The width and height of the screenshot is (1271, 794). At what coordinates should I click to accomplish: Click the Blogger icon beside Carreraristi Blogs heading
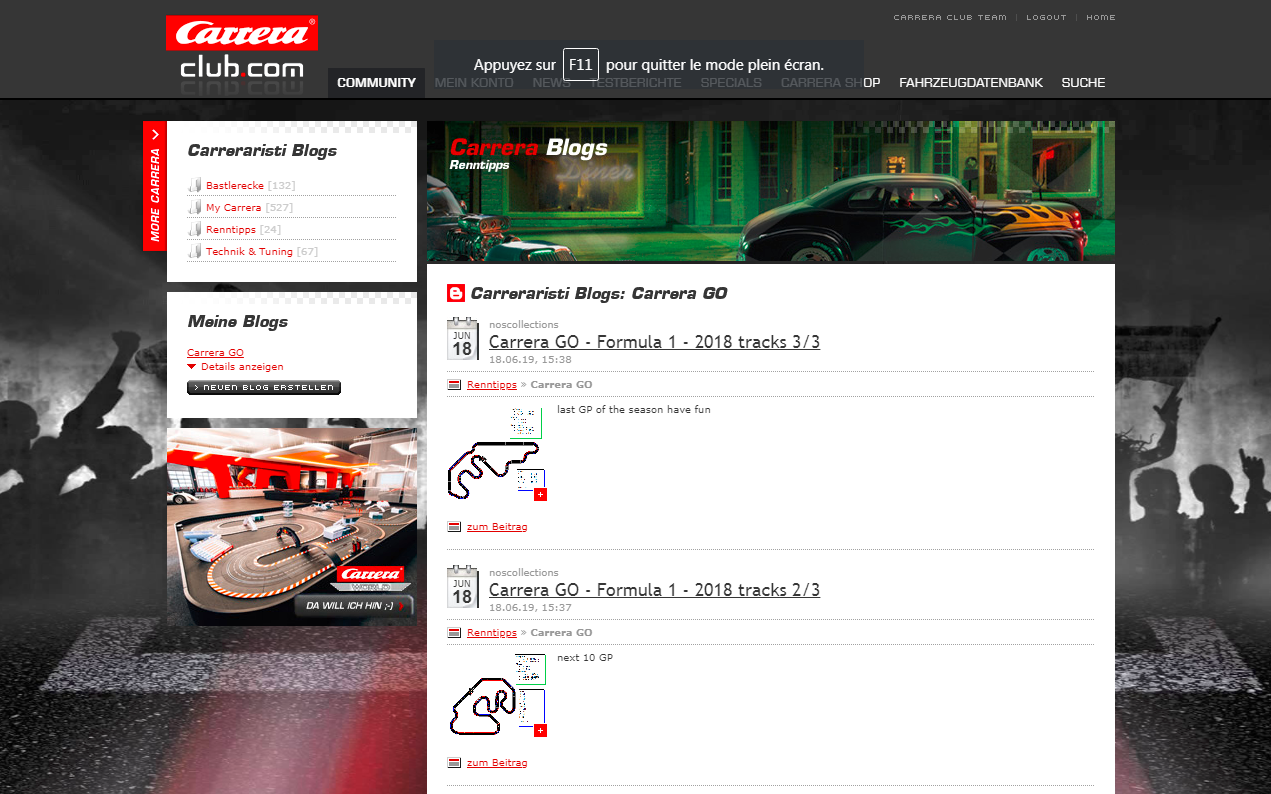(456, 293)
